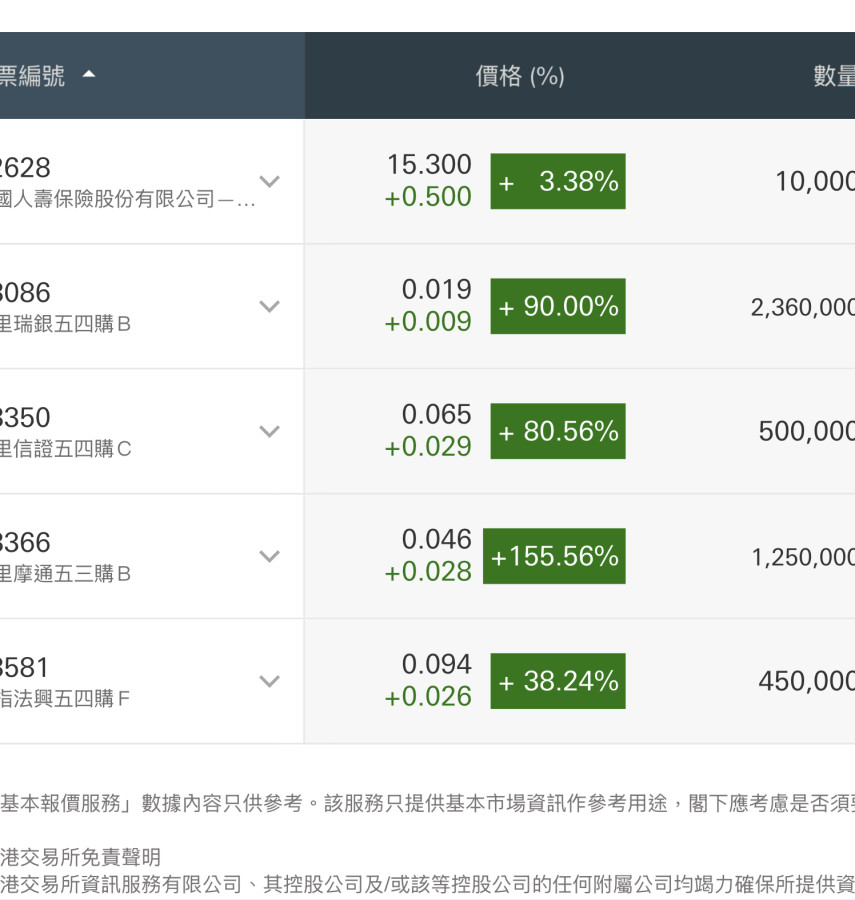Expand the 摩通五三購B row chevron
Screen dimensions: 855x900
[269, 556]
